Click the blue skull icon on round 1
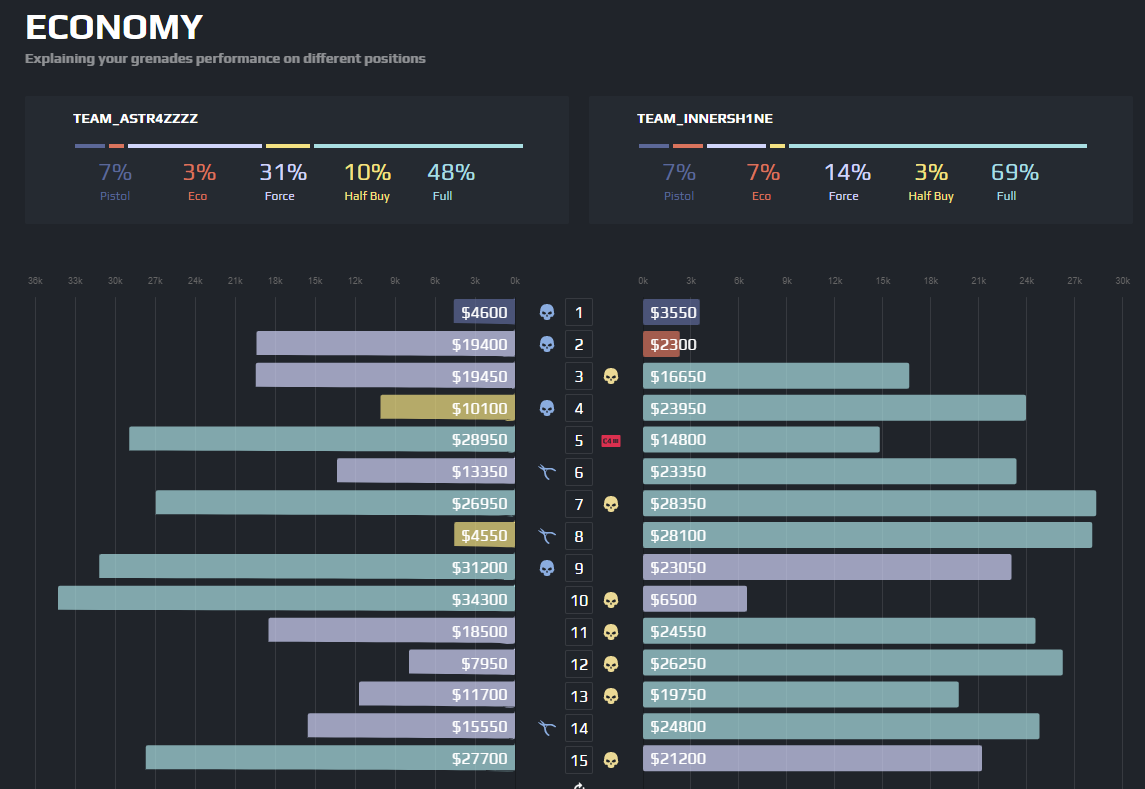Viewport: 1145px width, 789px height. [x=546, y=313]
